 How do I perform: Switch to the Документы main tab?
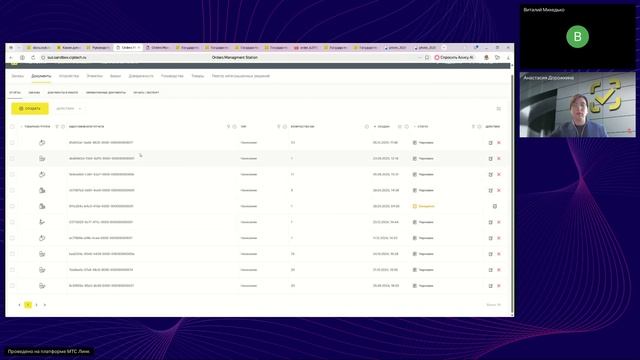click(41, 76)
